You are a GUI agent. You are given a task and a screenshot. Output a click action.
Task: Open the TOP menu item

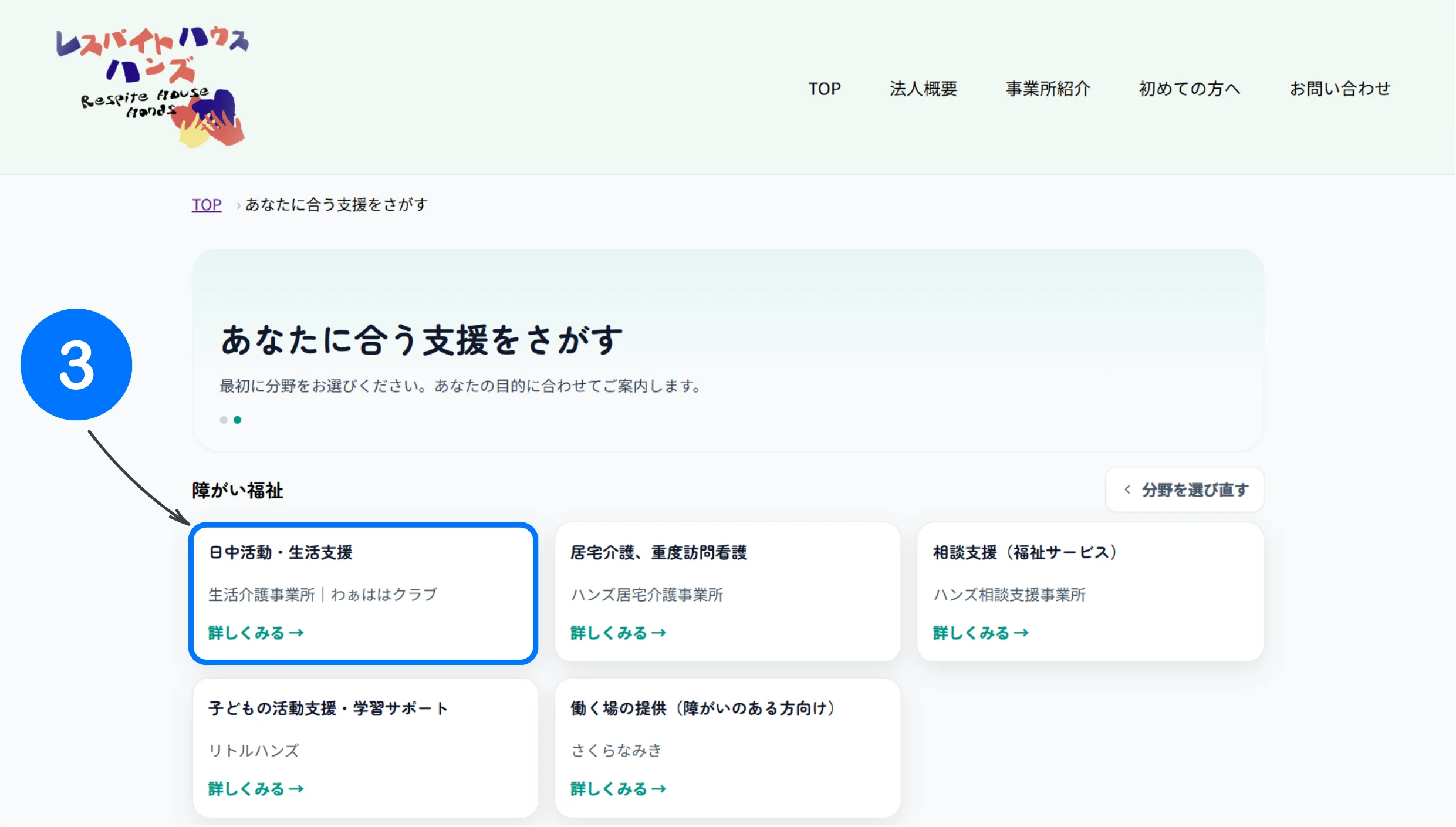825,89
